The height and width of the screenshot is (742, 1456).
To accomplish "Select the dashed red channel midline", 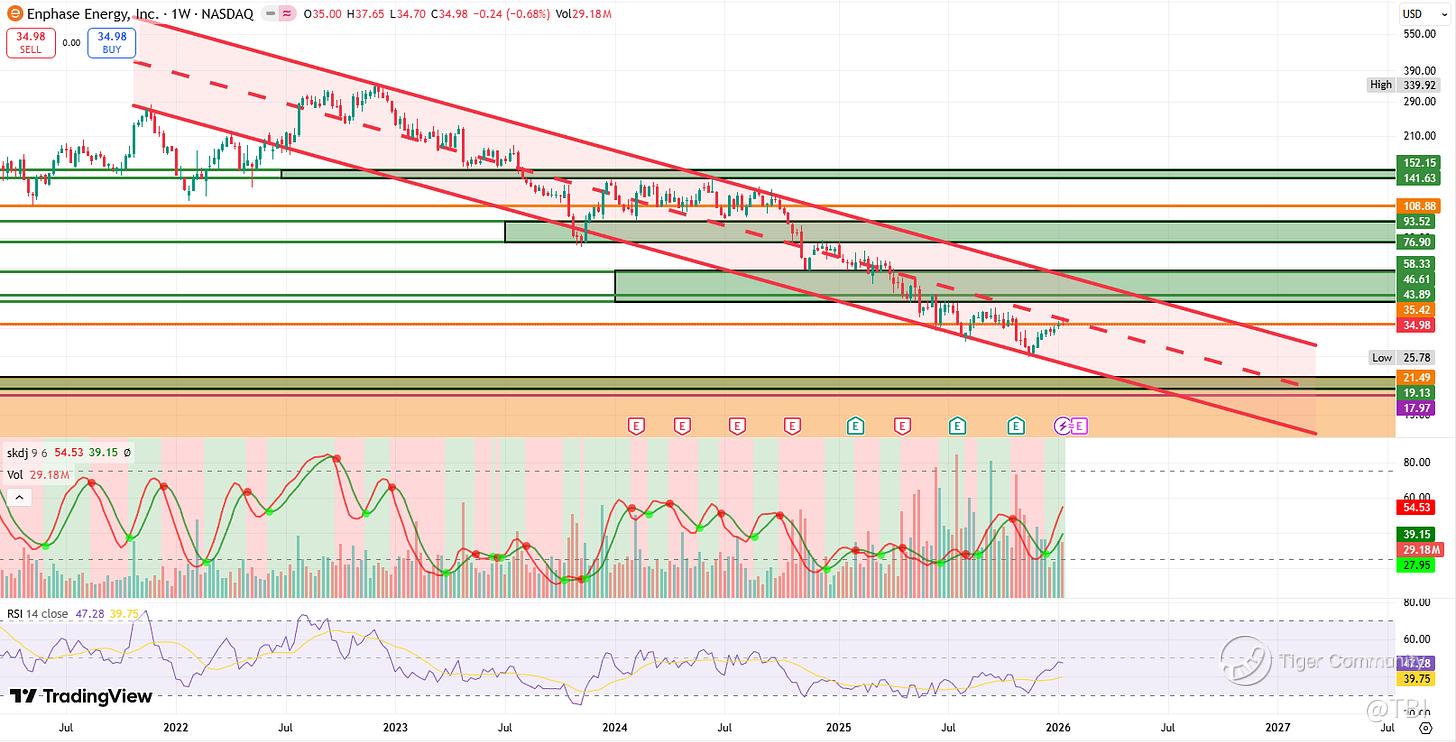I will click(716, 224).
